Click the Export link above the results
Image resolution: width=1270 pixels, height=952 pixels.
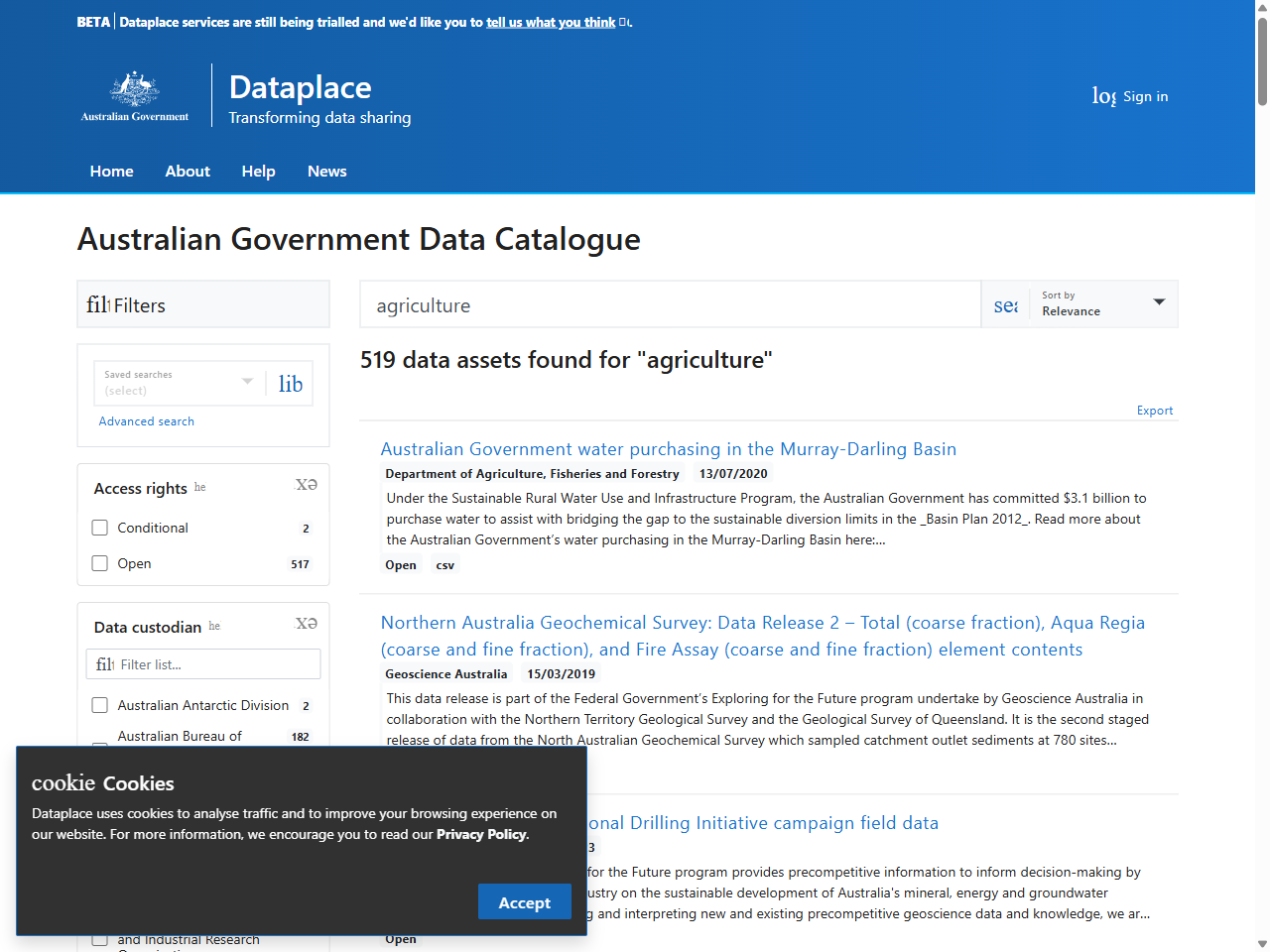[1154, 410]
